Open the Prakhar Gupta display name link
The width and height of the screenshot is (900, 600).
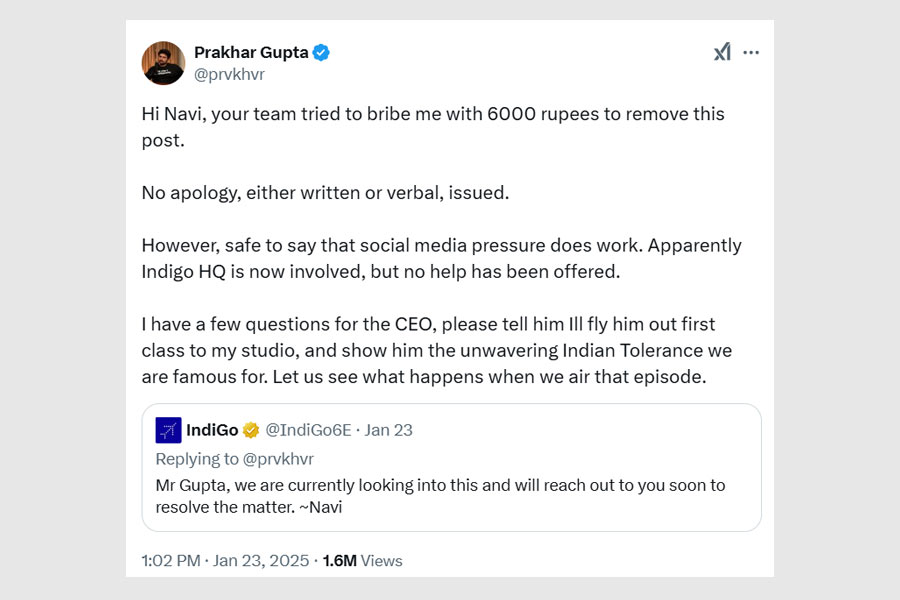click(250, 53)
